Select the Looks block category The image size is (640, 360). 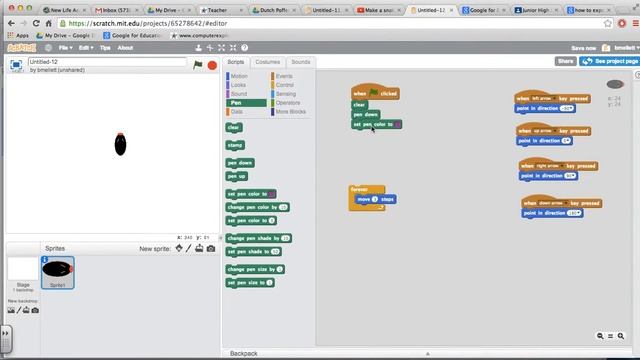[238, 85]
